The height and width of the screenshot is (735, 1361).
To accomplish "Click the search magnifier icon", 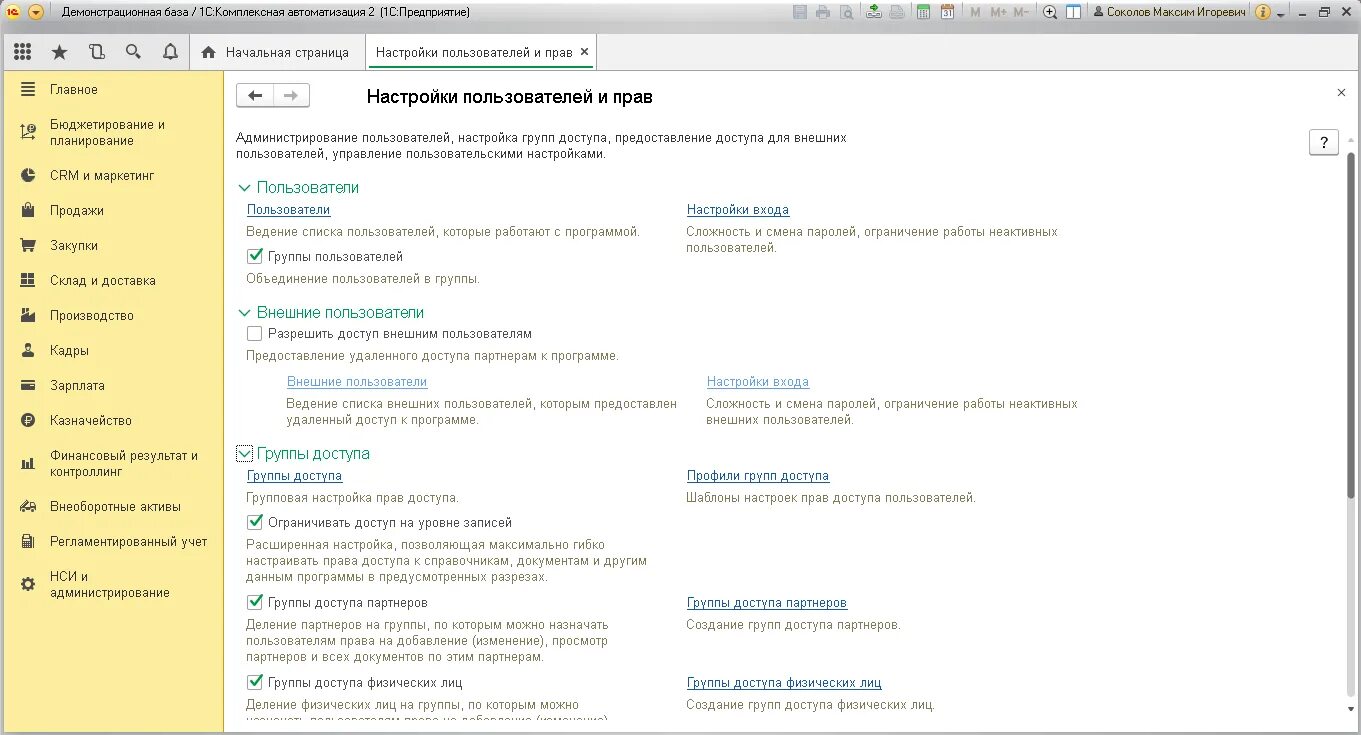I will [133, 52].
